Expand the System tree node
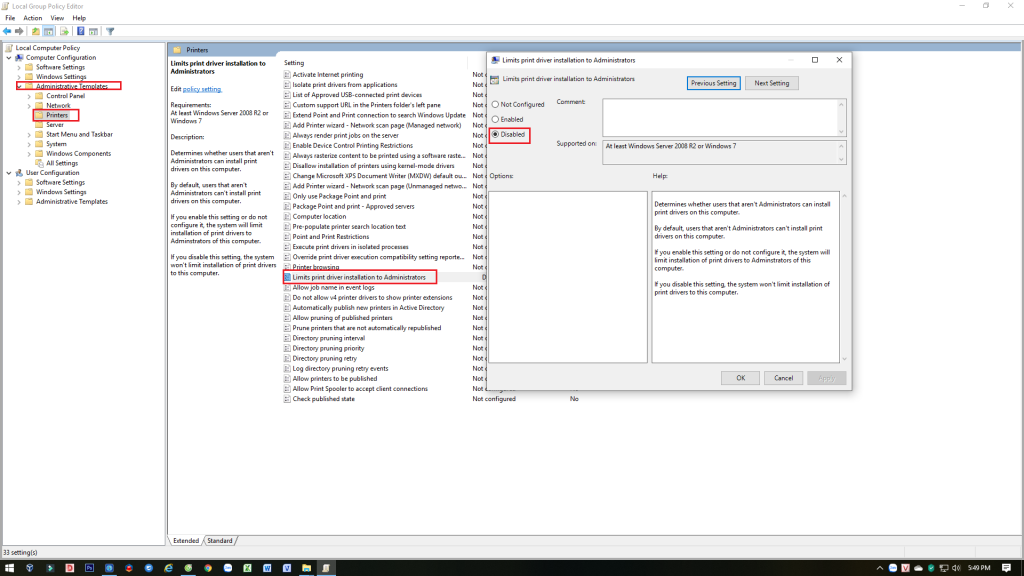This screenshot has width=1024, height=576. click(29, 144)
